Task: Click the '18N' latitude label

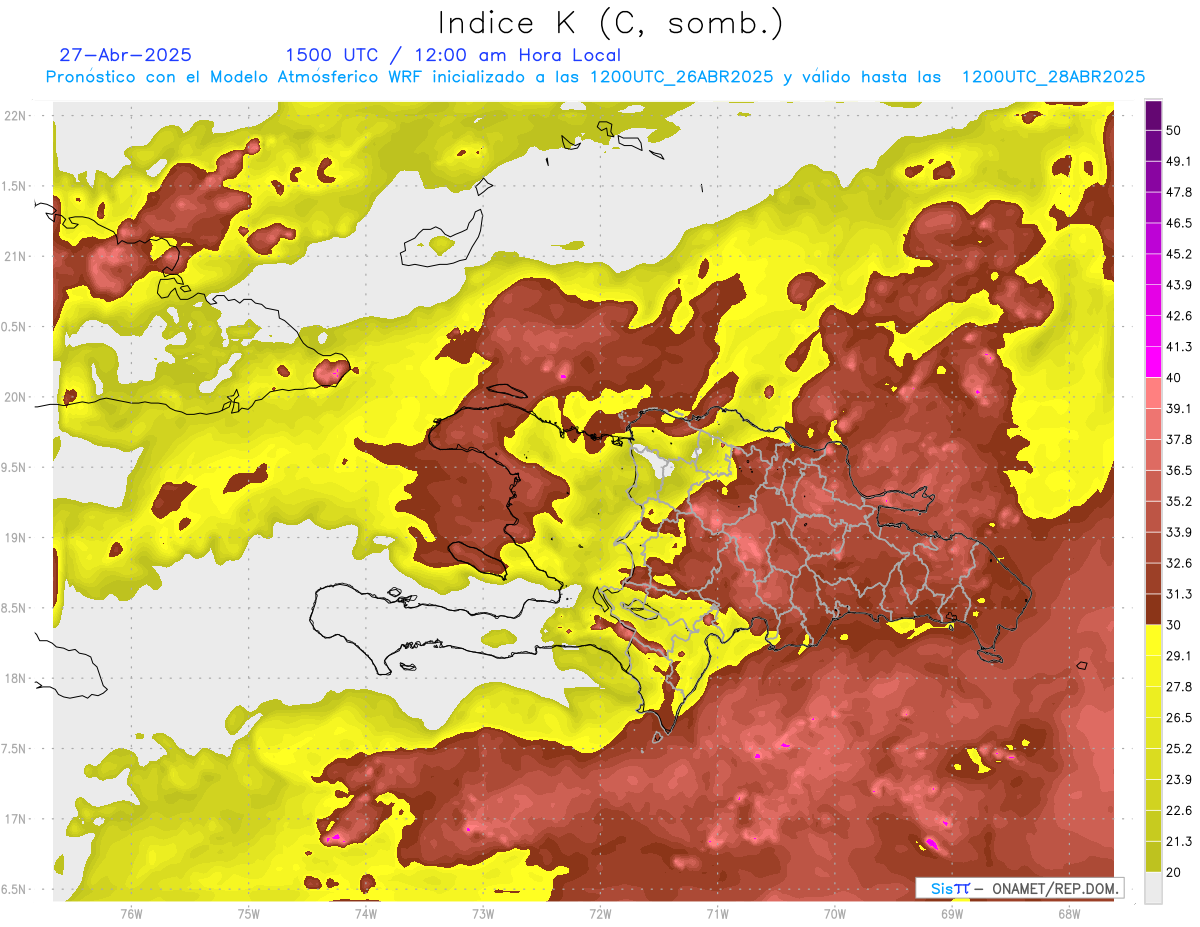Action: [15, 678]
